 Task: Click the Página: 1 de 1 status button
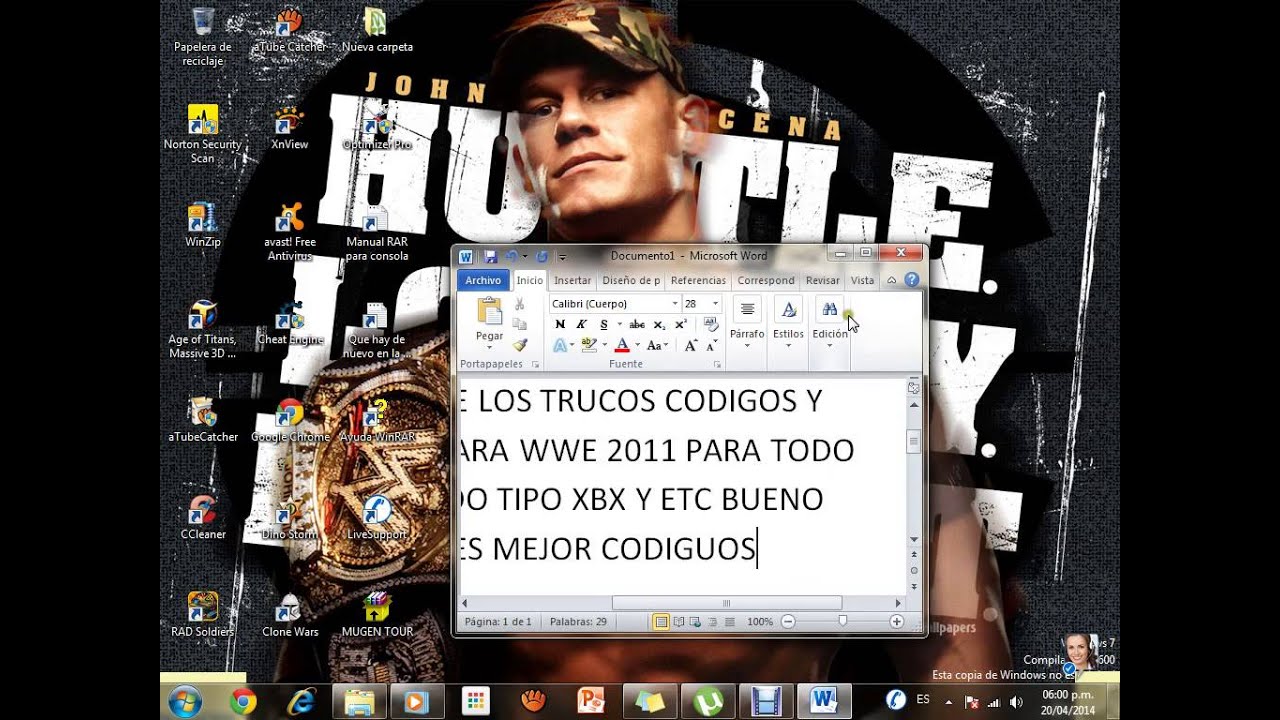coord(498,622)
